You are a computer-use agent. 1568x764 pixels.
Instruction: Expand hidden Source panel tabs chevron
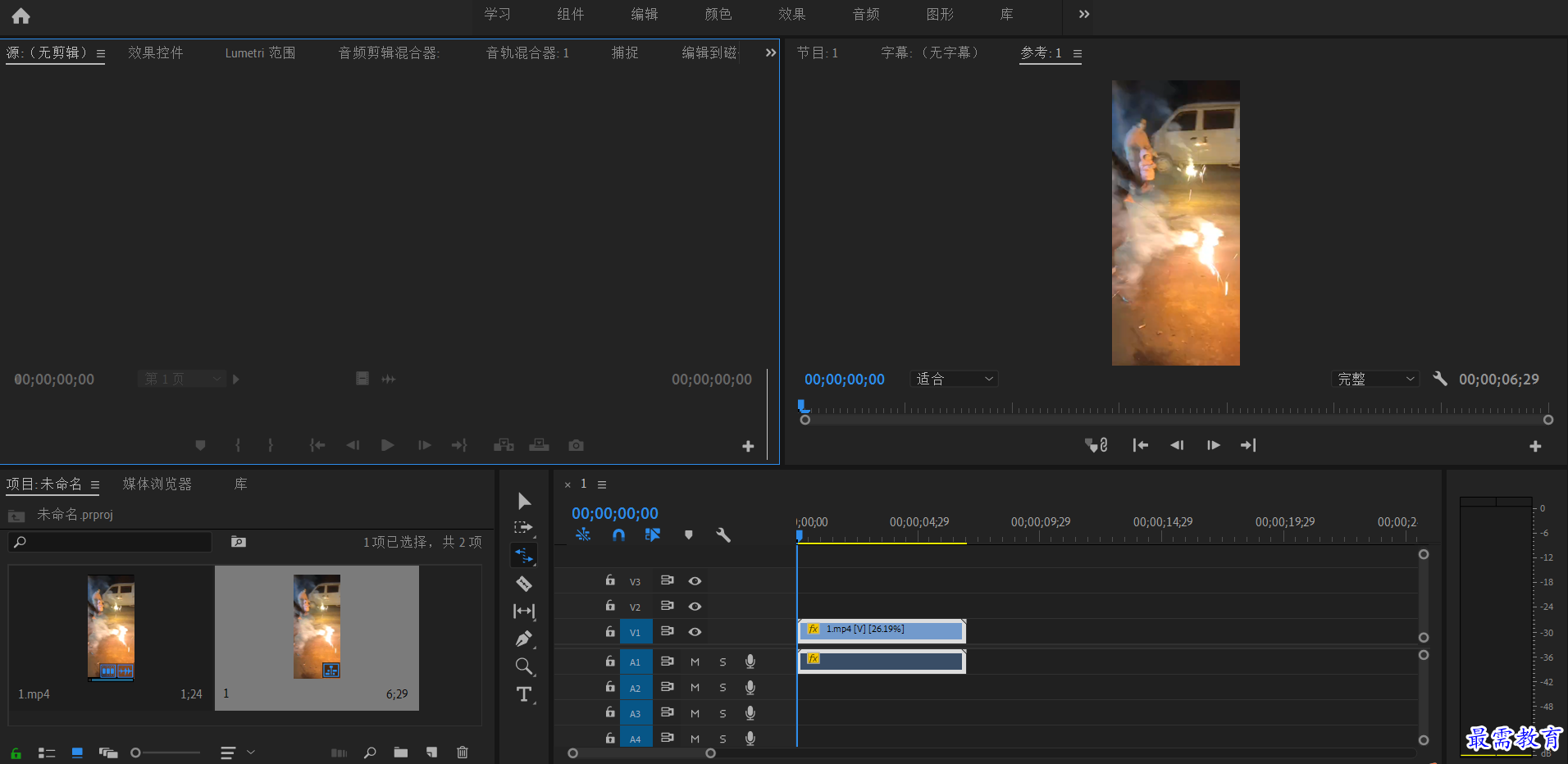pyautogui.click(x=771, y=52)
